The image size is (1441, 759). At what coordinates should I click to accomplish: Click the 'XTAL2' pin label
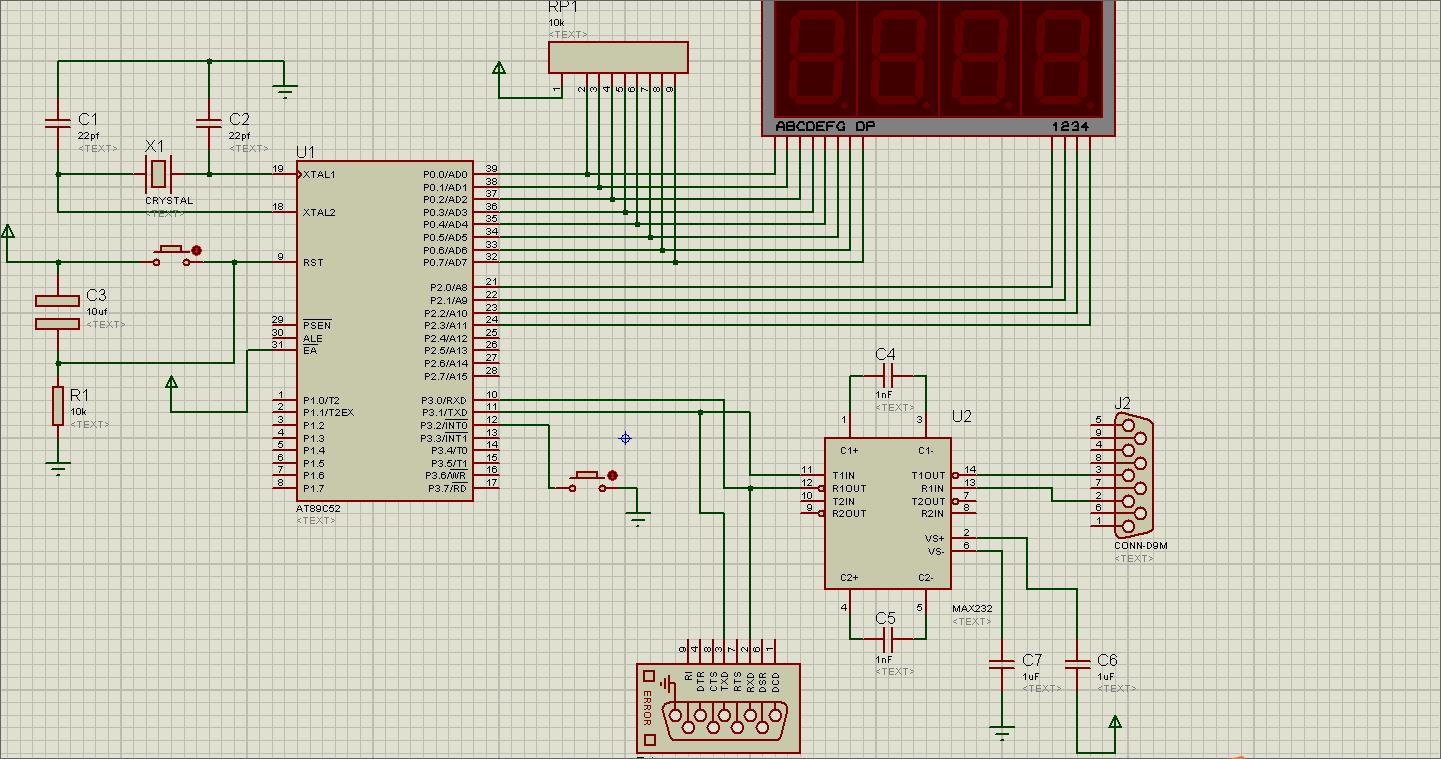click(x=320, y=212)
